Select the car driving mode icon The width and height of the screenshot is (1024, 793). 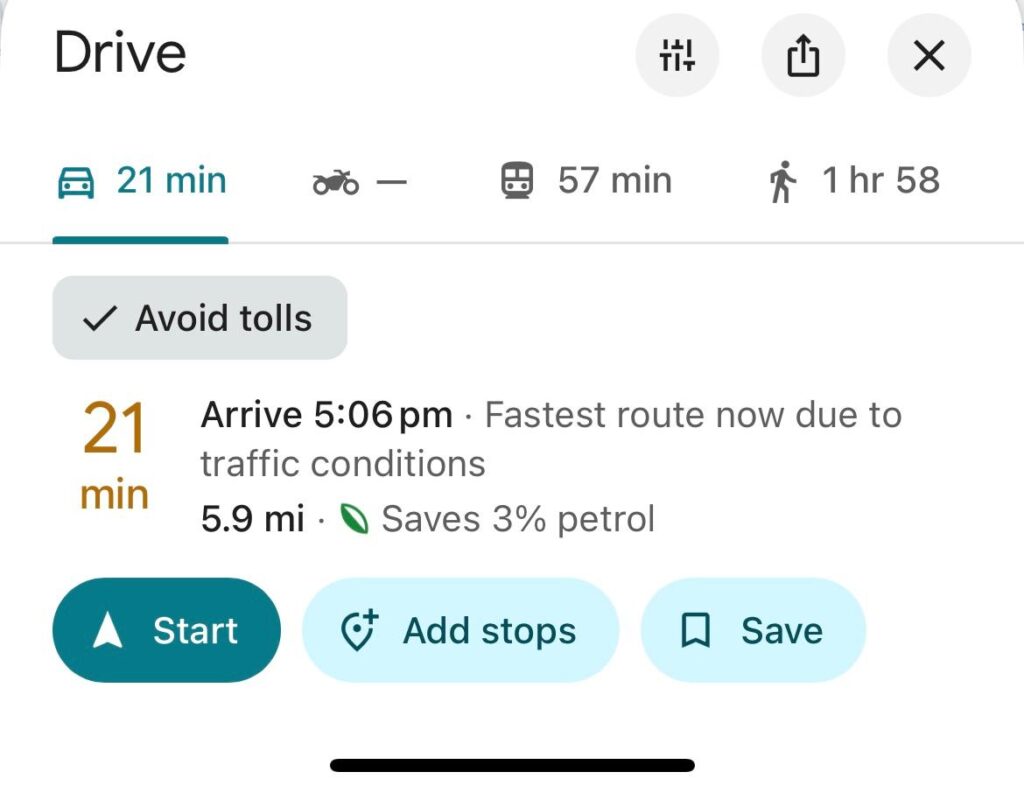(76, 182)
